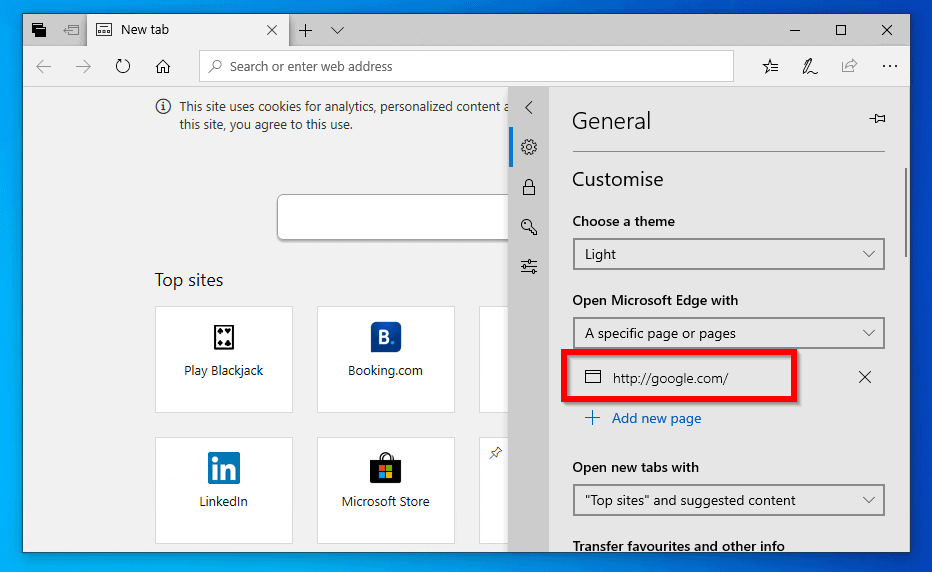Go forward with the forward arrow
The image size is (932, 572).
[83, 67]
